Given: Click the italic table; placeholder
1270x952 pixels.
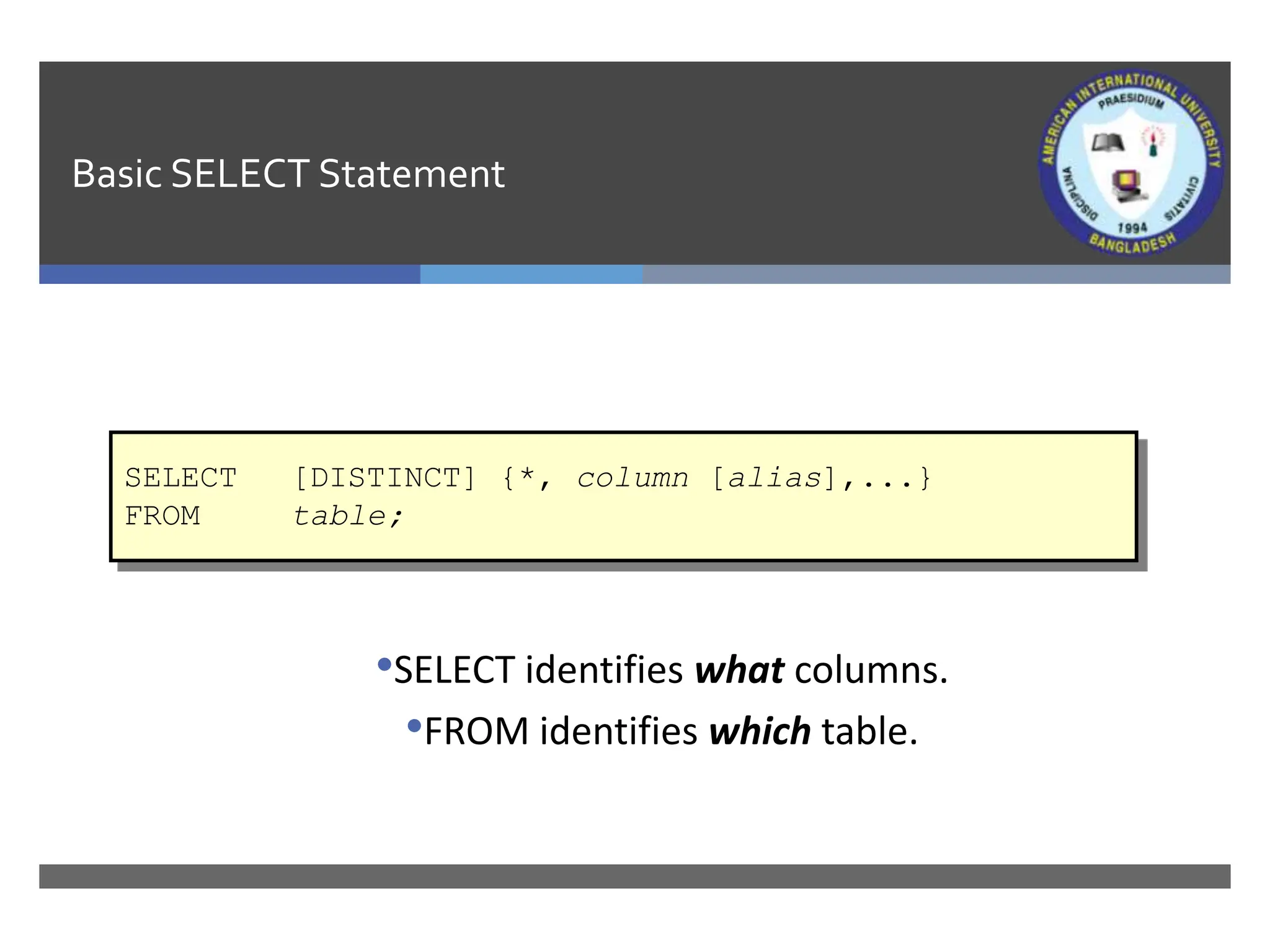Looking at the screenshot, I should [348, 516].
